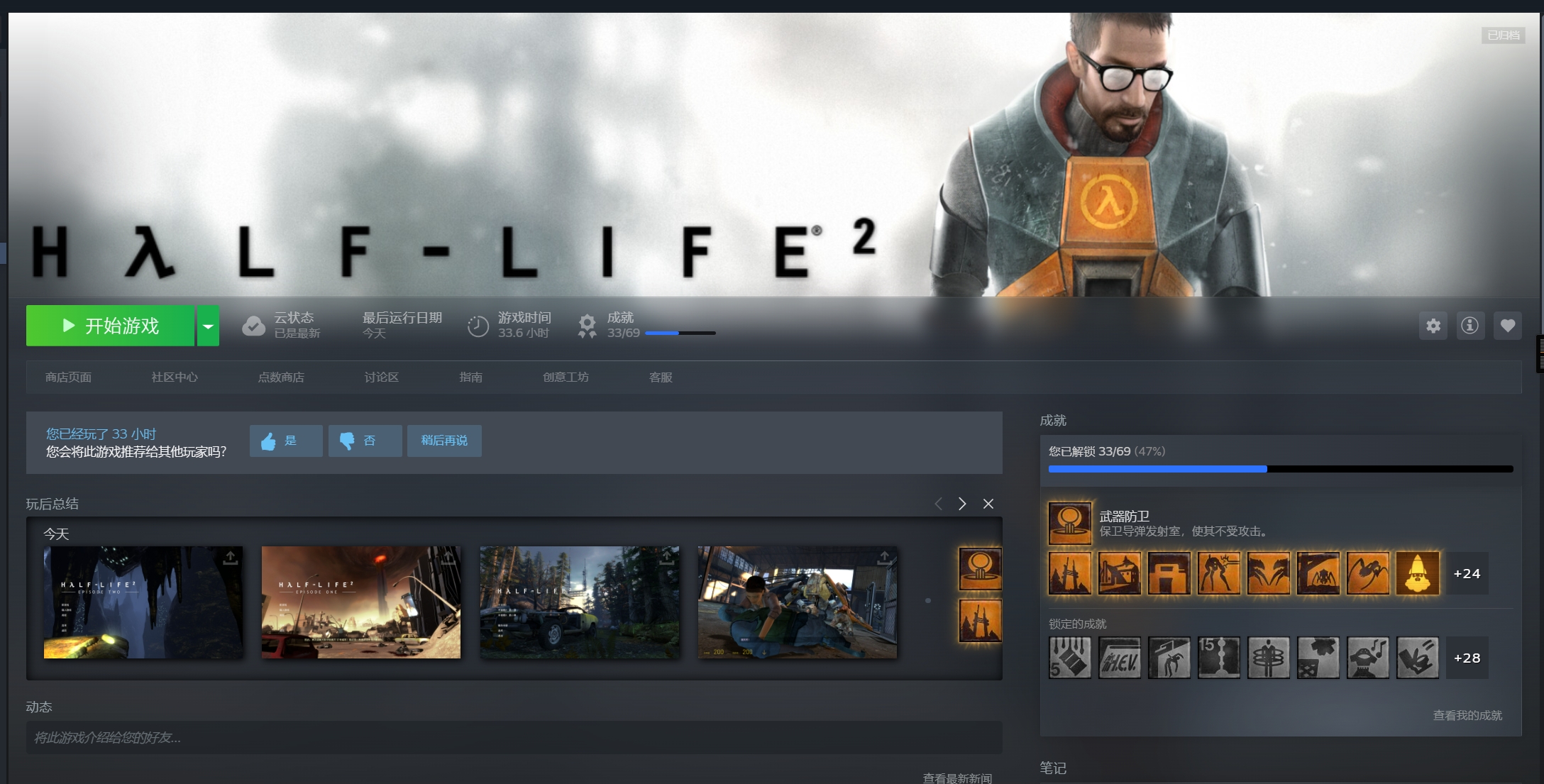This screenshot has height=784, width=1544.
Task: Click locked achievement icon with number 5 barrel
Action: [1070, 658]
